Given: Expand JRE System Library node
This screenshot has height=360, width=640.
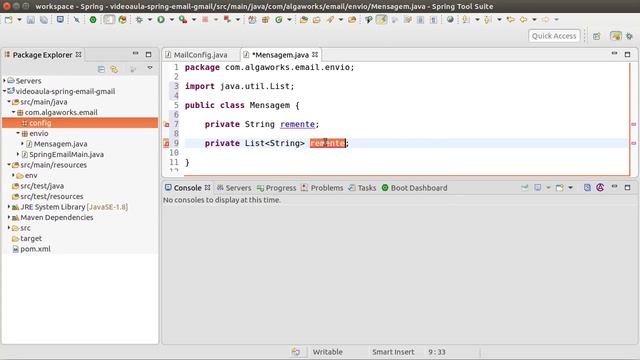Looking at the screenshot, I should point(9,207).
